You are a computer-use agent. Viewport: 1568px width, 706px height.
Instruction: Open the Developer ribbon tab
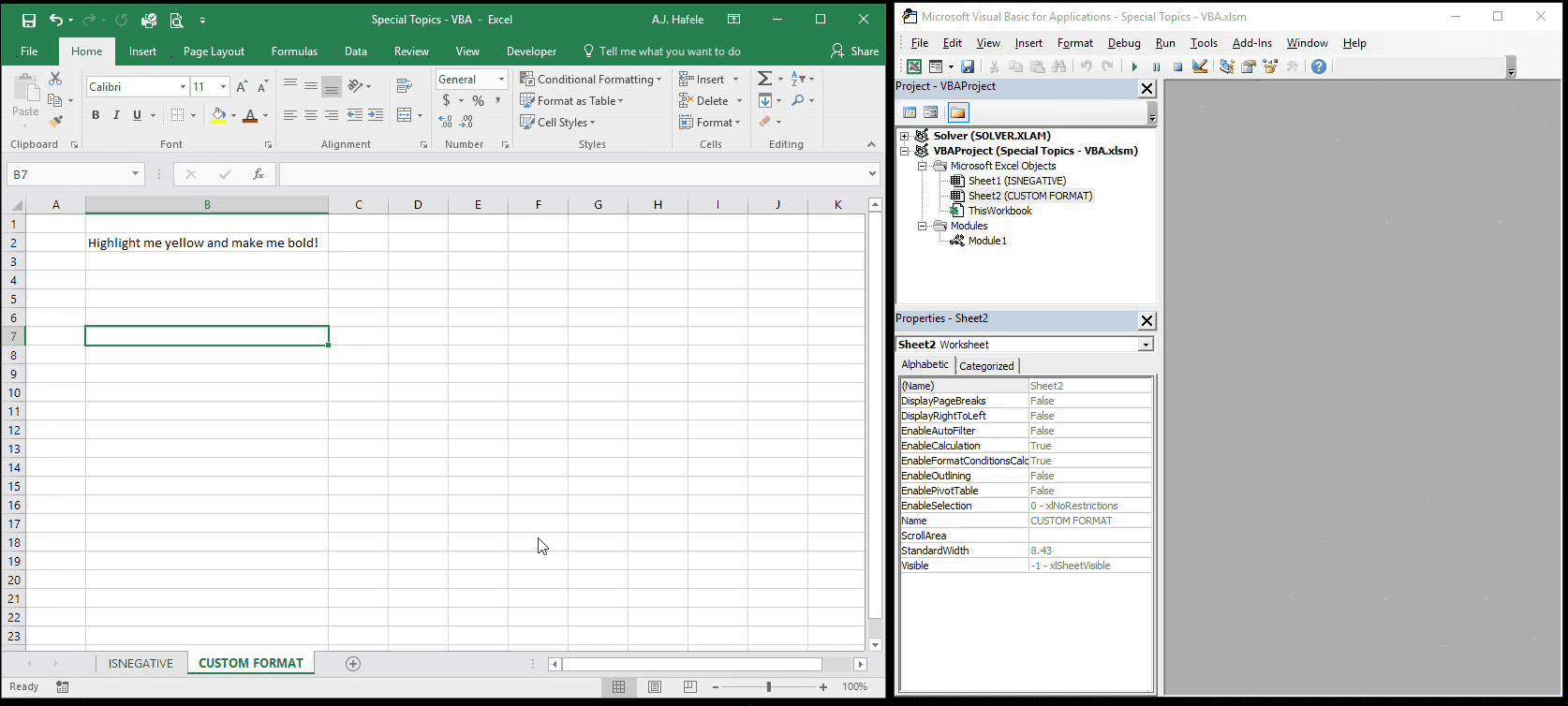tap(531, 51)
